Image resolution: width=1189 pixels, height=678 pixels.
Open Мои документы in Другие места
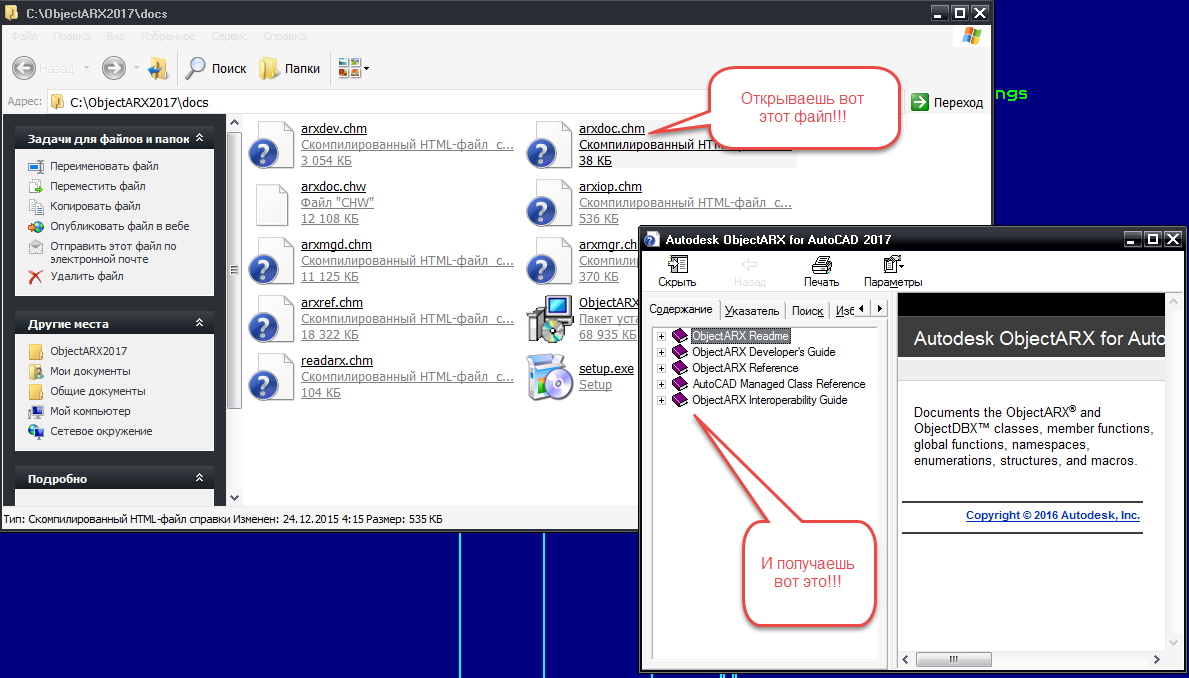click(90, 371)
